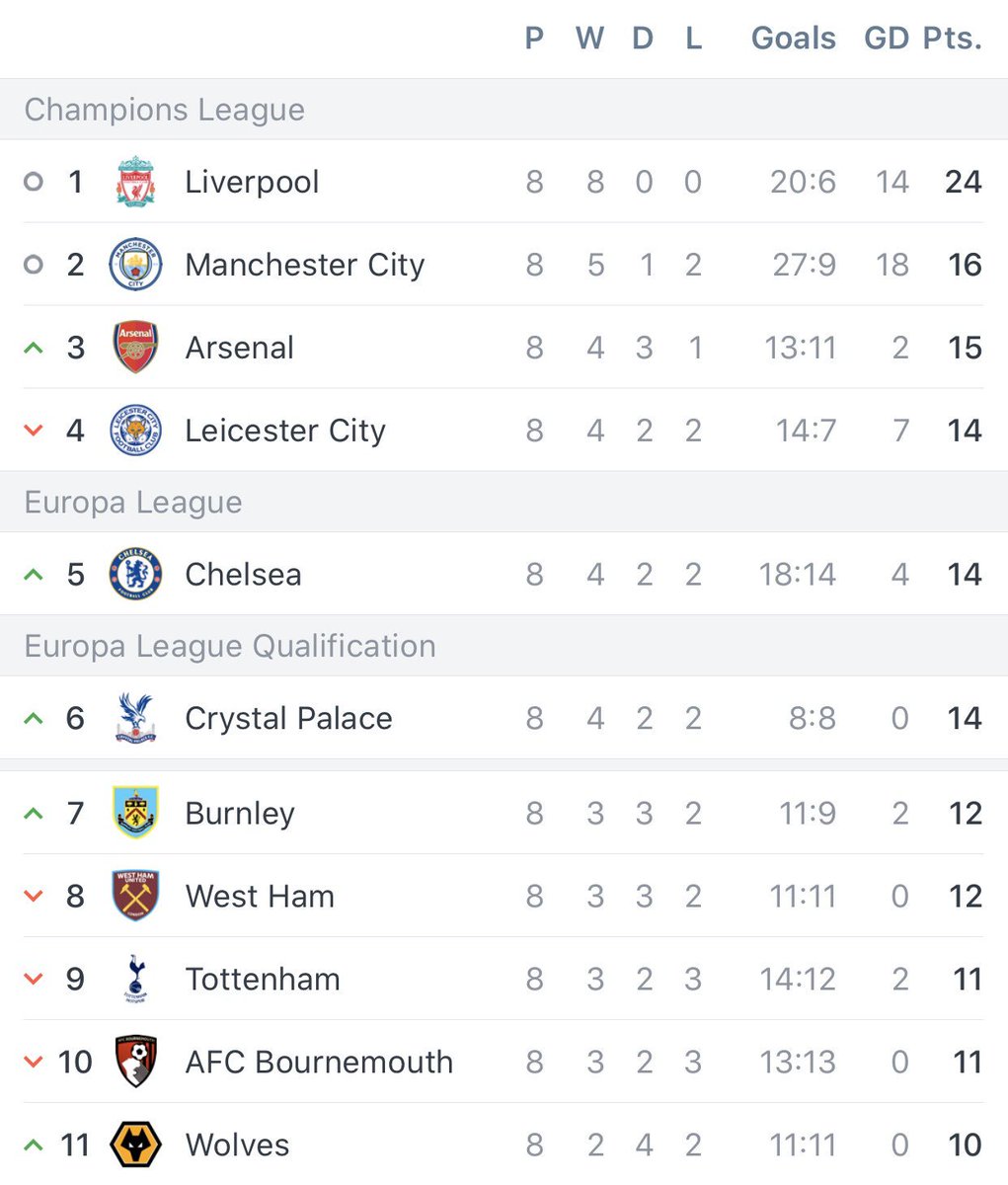This screenshot has height=1185, width=1008.
Task: Click the green up arrow beside Arsenal
Action: (x=34, y=348)
